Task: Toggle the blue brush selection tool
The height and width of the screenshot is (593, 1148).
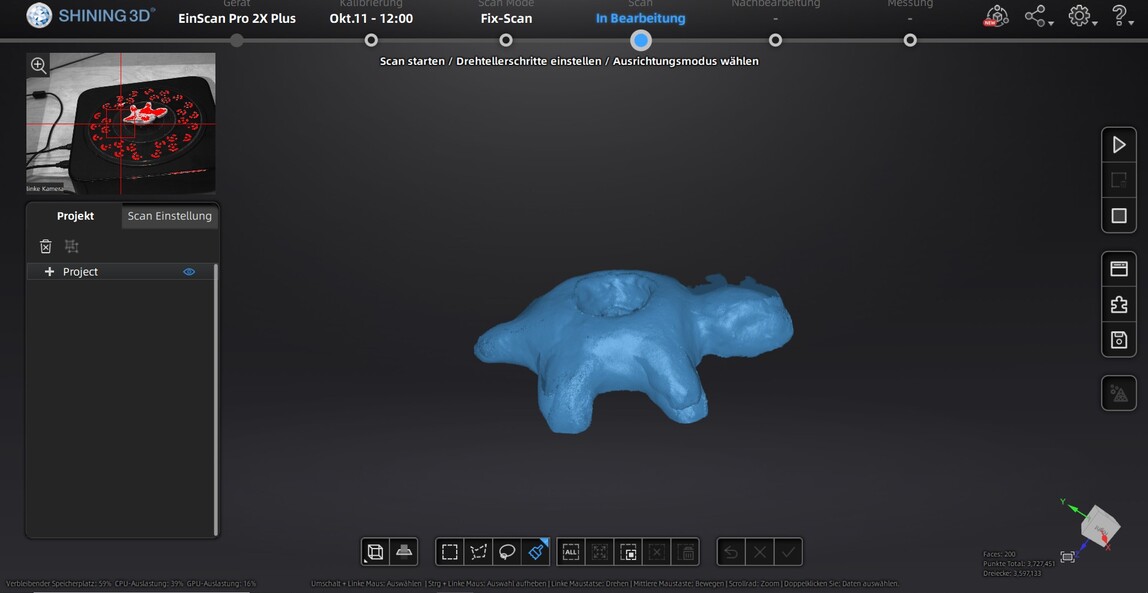Action: click(535, 552)
